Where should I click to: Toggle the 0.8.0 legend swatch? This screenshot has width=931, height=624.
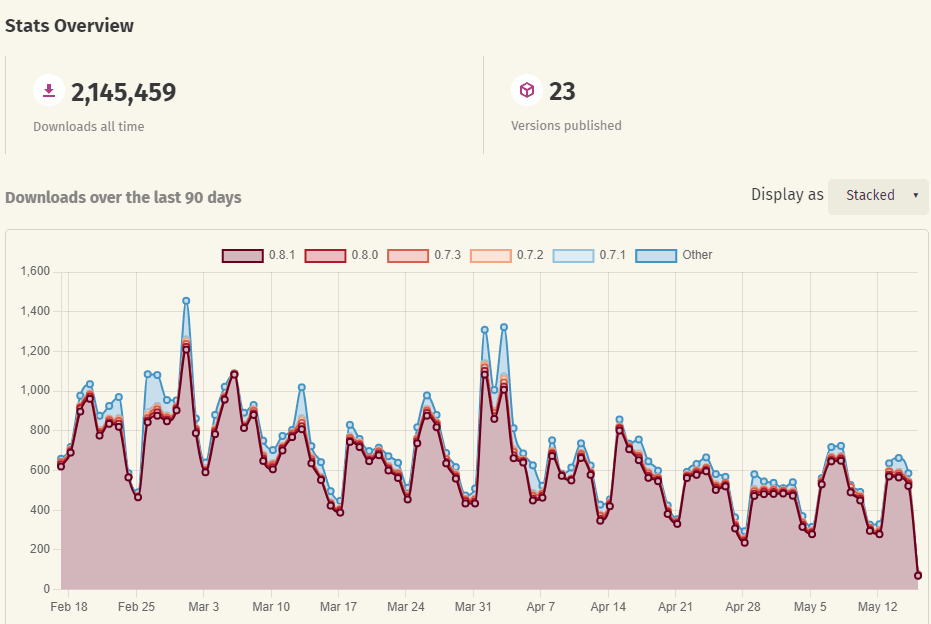(325, 255)
